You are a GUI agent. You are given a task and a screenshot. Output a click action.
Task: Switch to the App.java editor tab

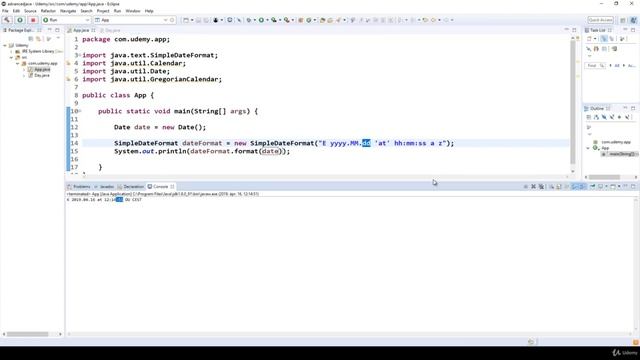(81, 30)
